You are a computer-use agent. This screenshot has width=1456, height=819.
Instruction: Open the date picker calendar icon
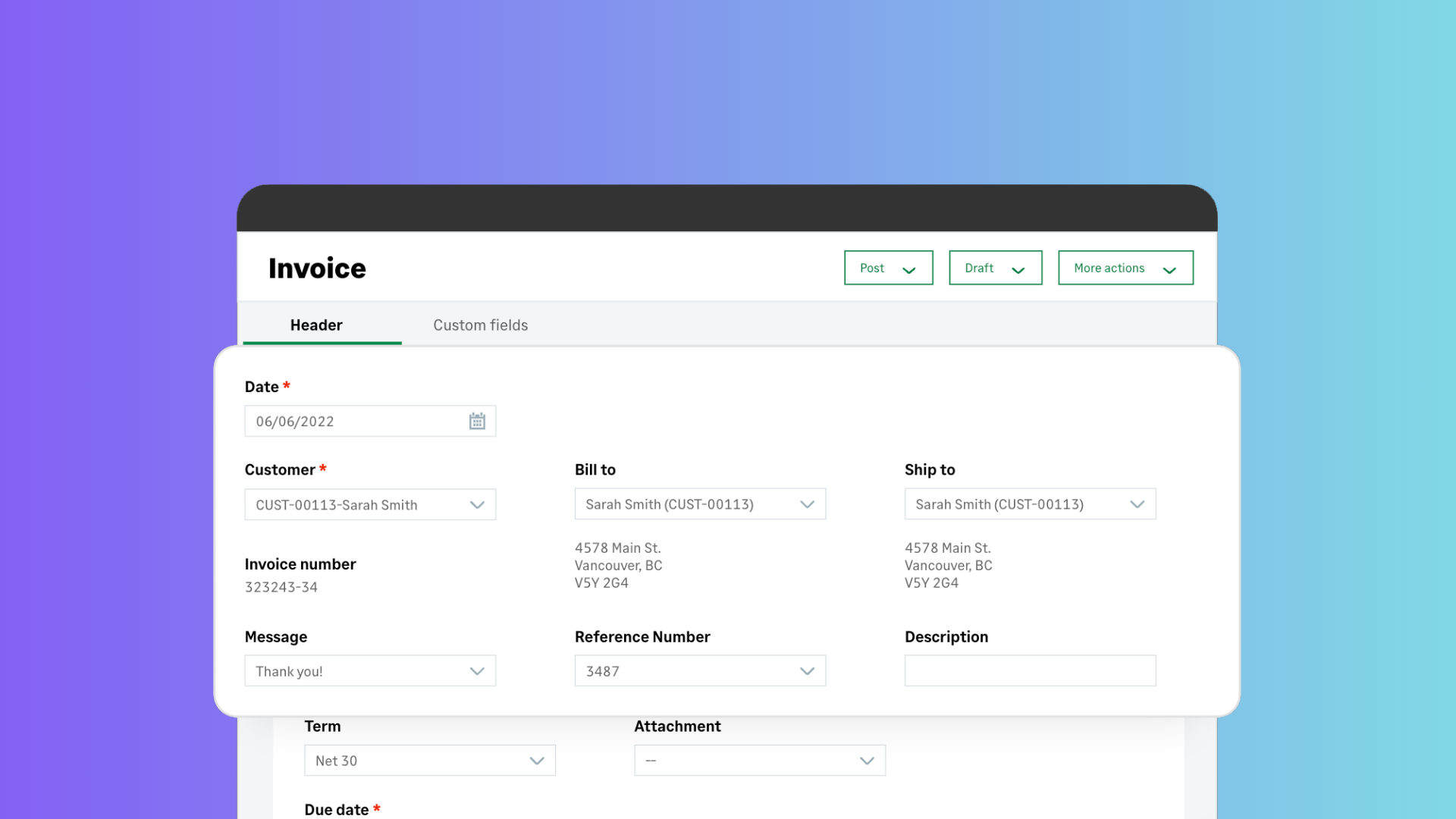(477, 422)
